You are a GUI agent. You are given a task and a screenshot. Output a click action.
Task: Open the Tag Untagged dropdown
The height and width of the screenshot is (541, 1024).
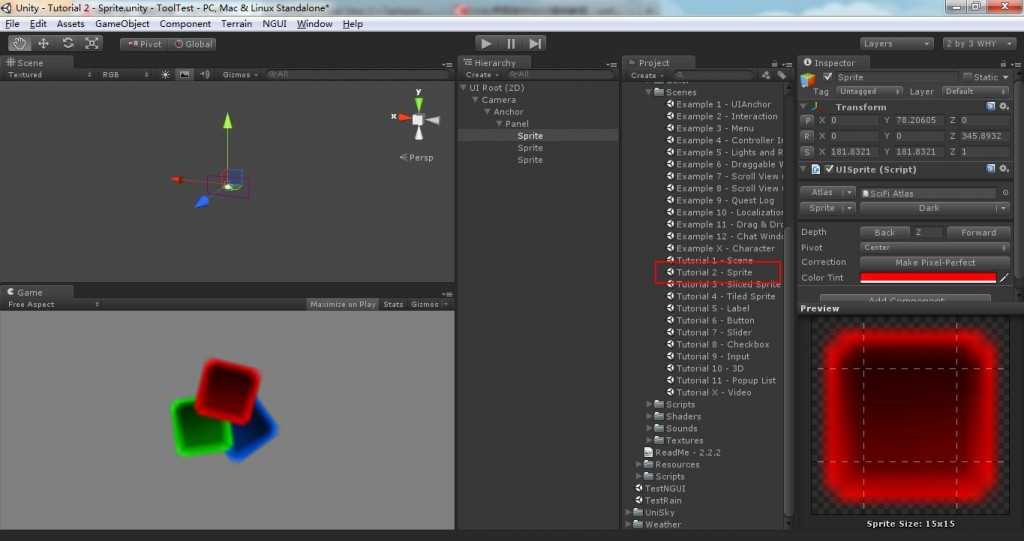coord(868,91)
